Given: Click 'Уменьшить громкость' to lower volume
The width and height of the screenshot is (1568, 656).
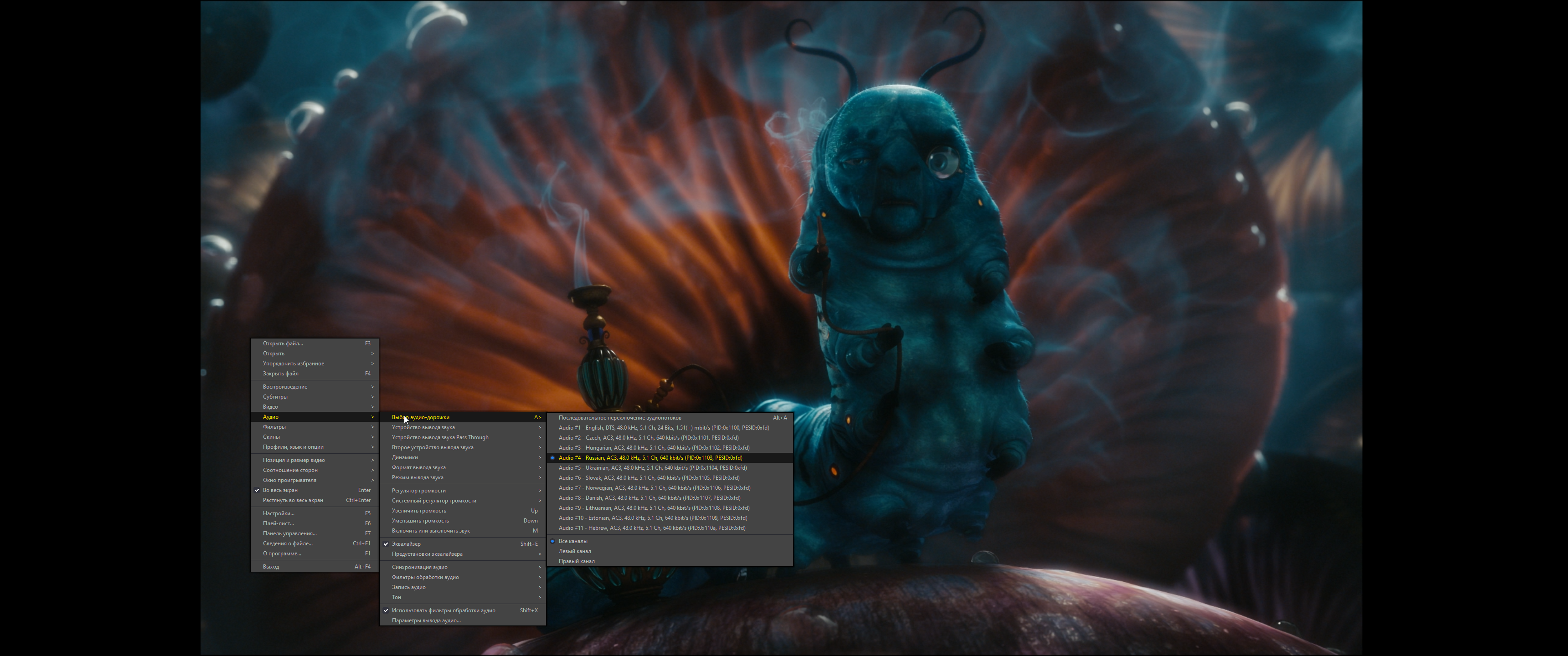Looking at the screenshot, I should tap(463, 520).
